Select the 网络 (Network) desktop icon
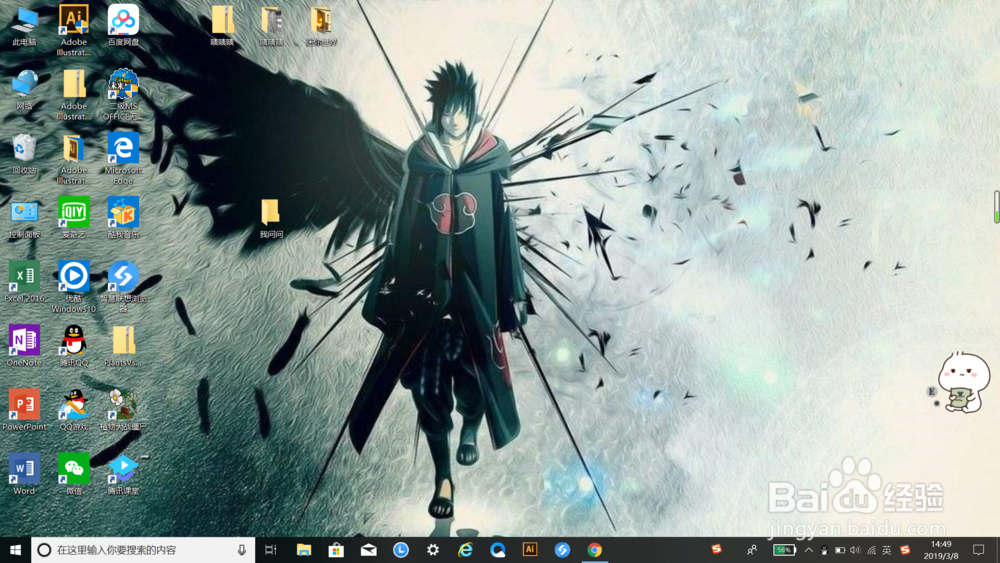The image size is (1000, 563). pyautogui.click(x=24, y=90)
